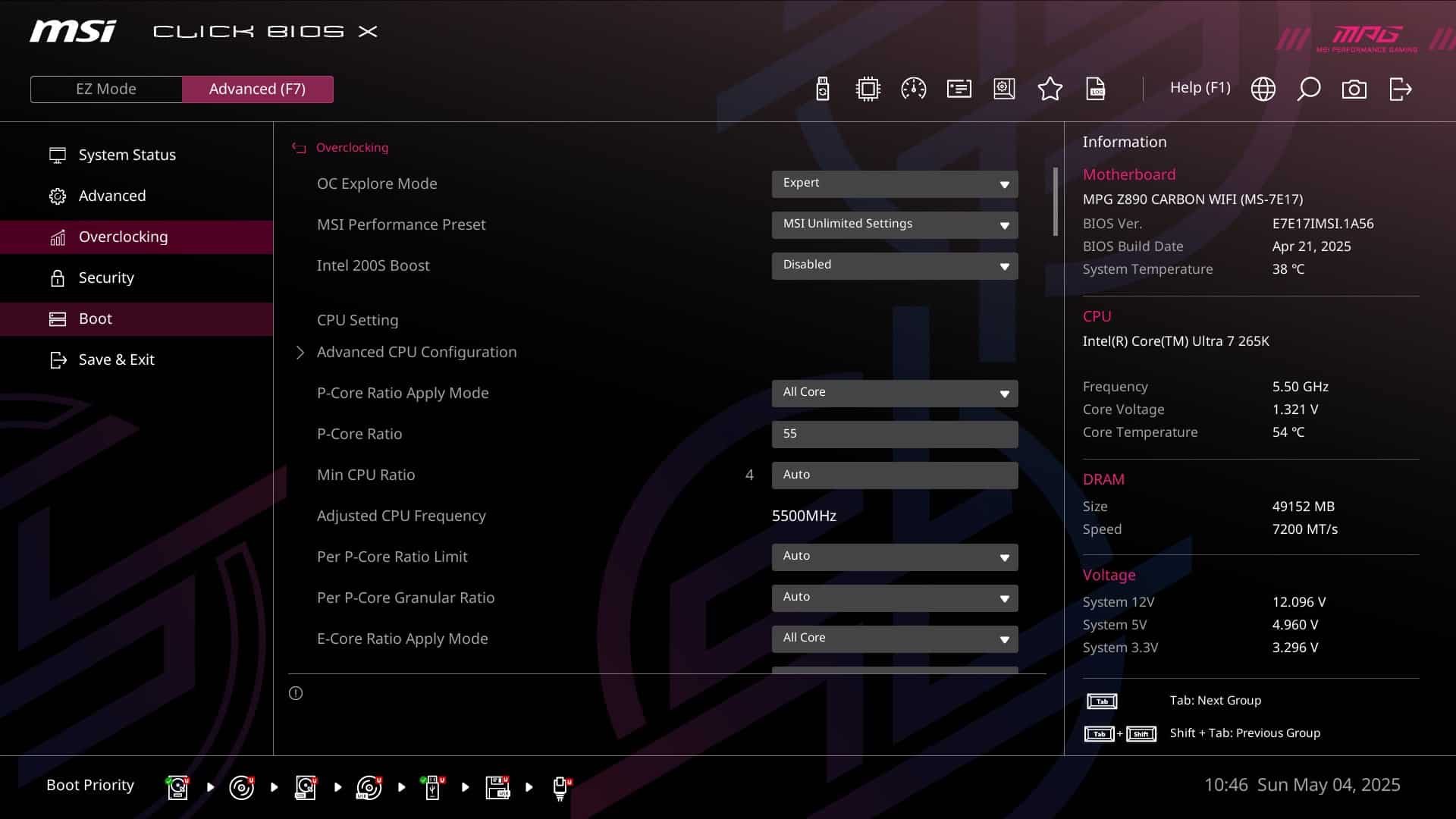Viewport: 1456px width, 819px height.
Task: Go back using the Overclocking breadcrumb arrow
Action: point(299,148)
